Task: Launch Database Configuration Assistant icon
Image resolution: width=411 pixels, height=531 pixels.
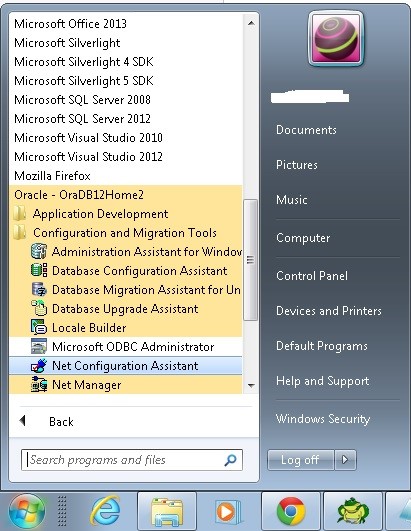Action: click(x=39, y=271)
